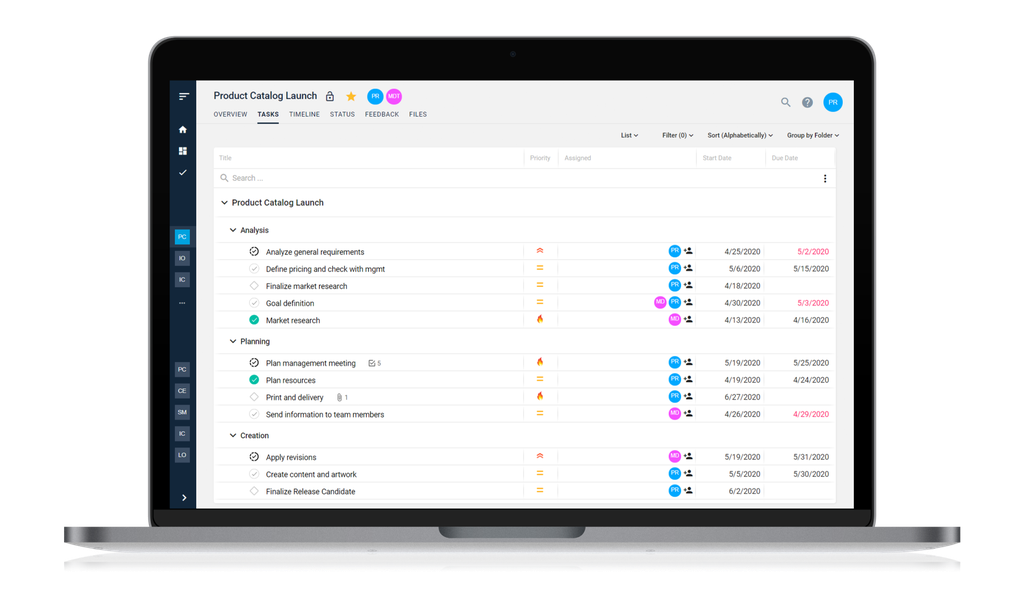Toggle the favorite star for the project
Image resolution: width=1024 pixels, height=589 pixels.
(x=351, y=97)
